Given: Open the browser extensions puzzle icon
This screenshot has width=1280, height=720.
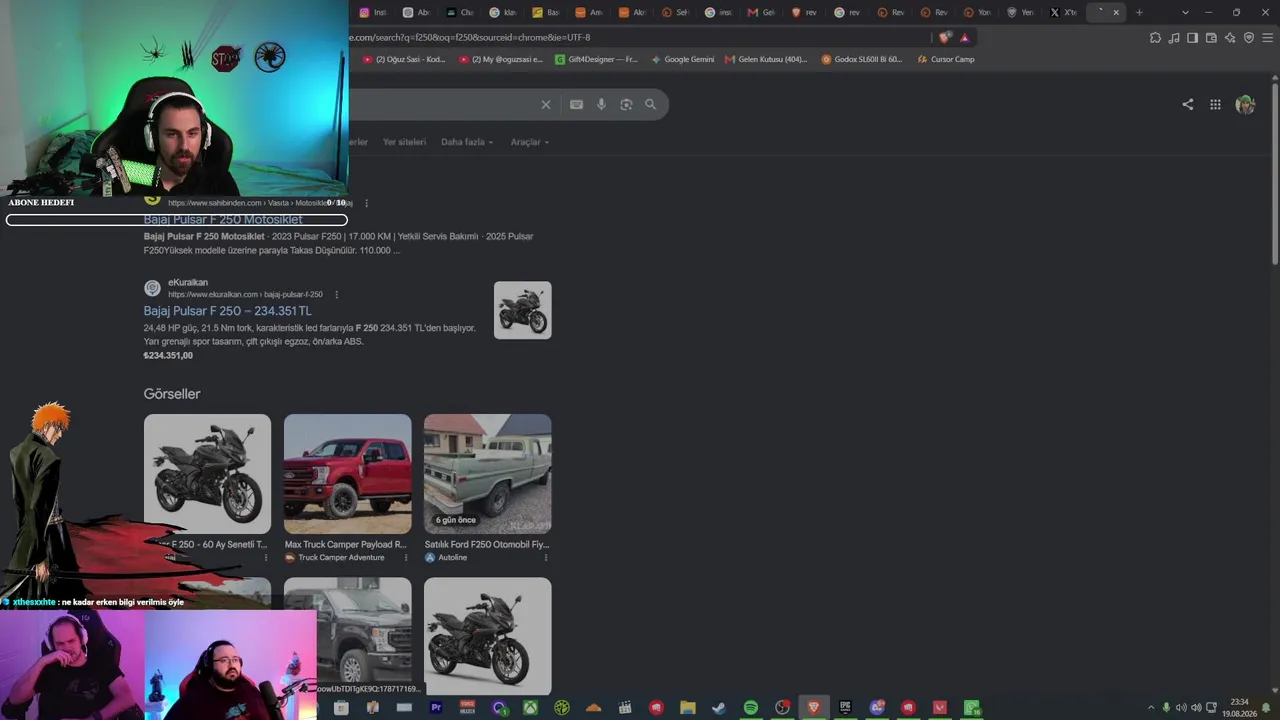Looking at the screenshot, I should tap(1155, 38).
